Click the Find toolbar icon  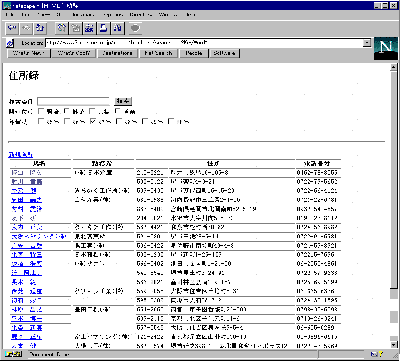pos(118,28)
